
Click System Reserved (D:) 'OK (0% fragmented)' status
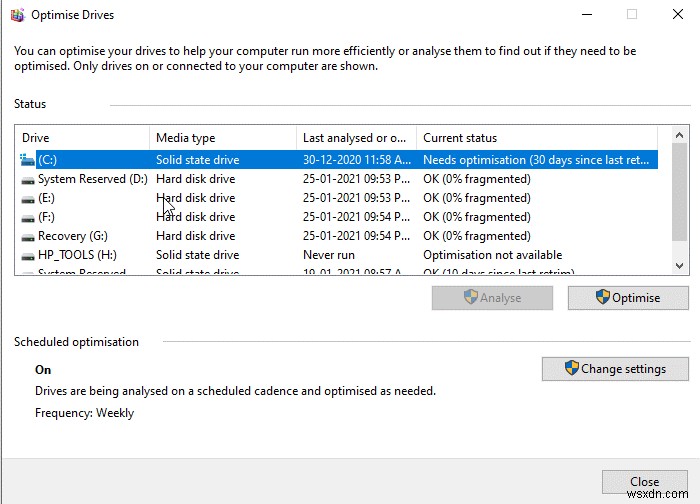point(477,179)
